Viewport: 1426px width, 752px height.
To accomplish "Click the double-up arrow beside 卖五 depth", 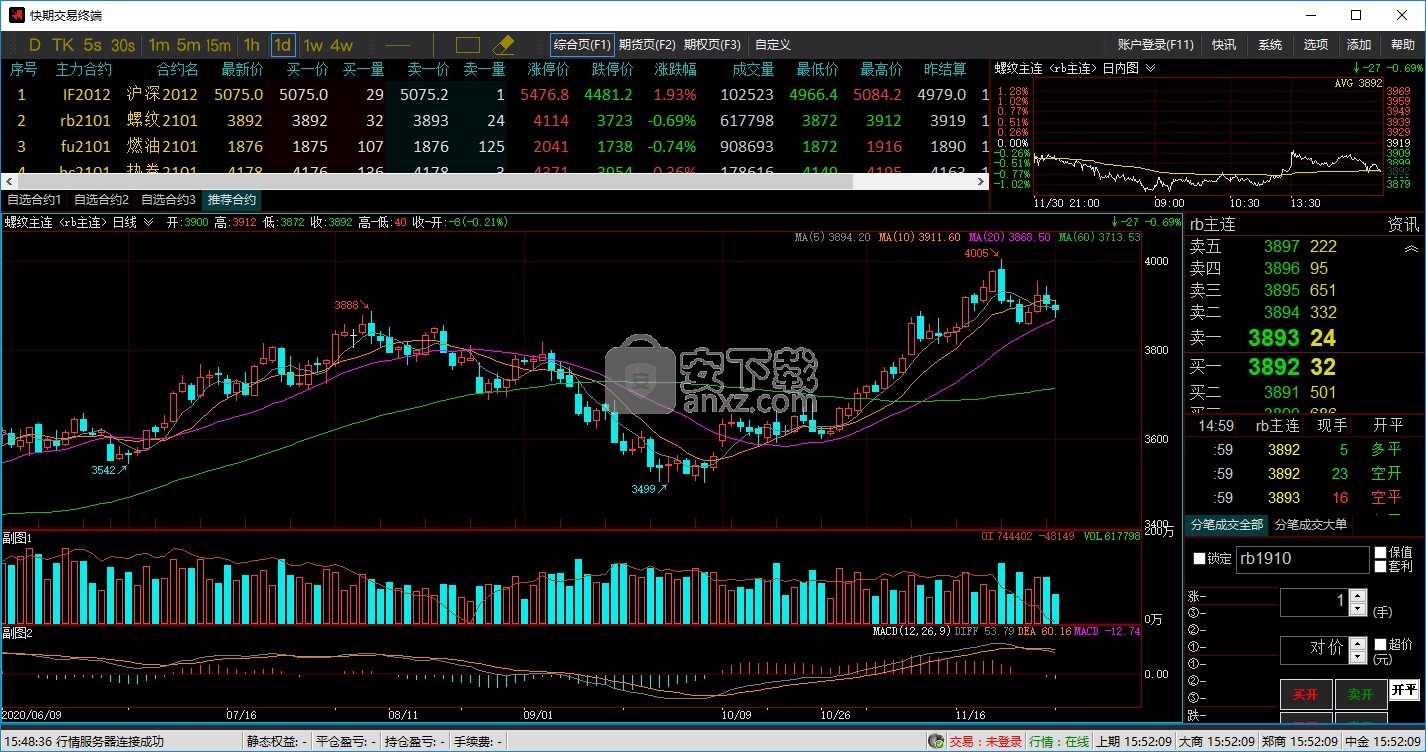I will coord(1411,248).
